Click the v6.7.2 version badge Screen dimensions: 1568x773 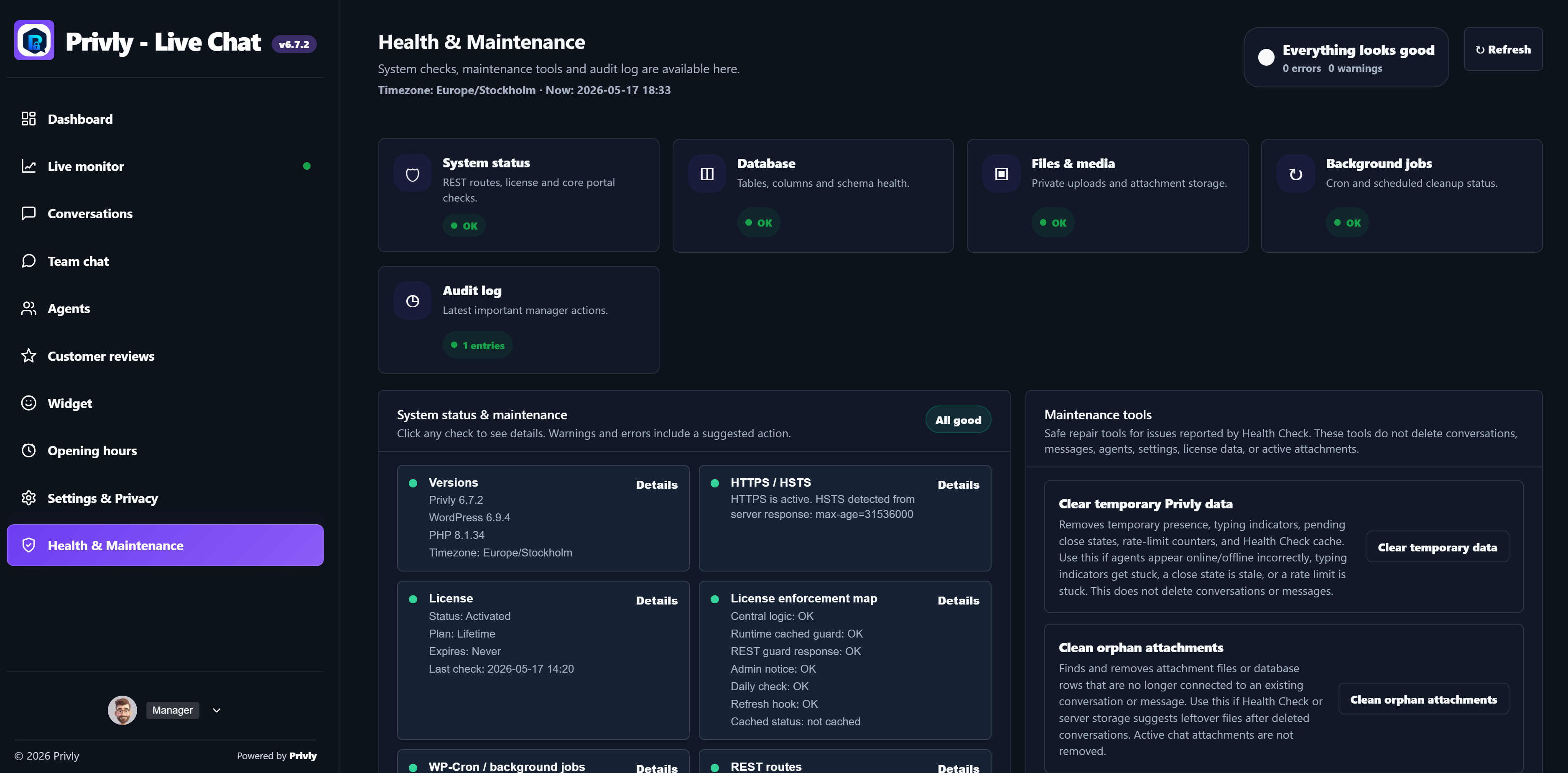294,44
